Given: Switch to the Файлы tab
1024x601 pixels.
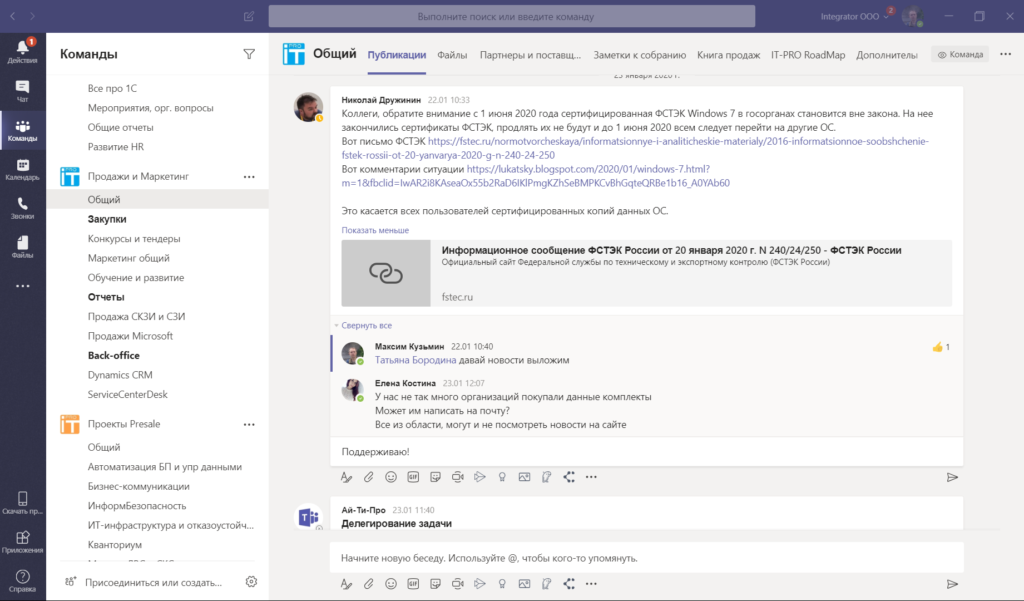Looking at the screenshot, I should click(452, 55).
